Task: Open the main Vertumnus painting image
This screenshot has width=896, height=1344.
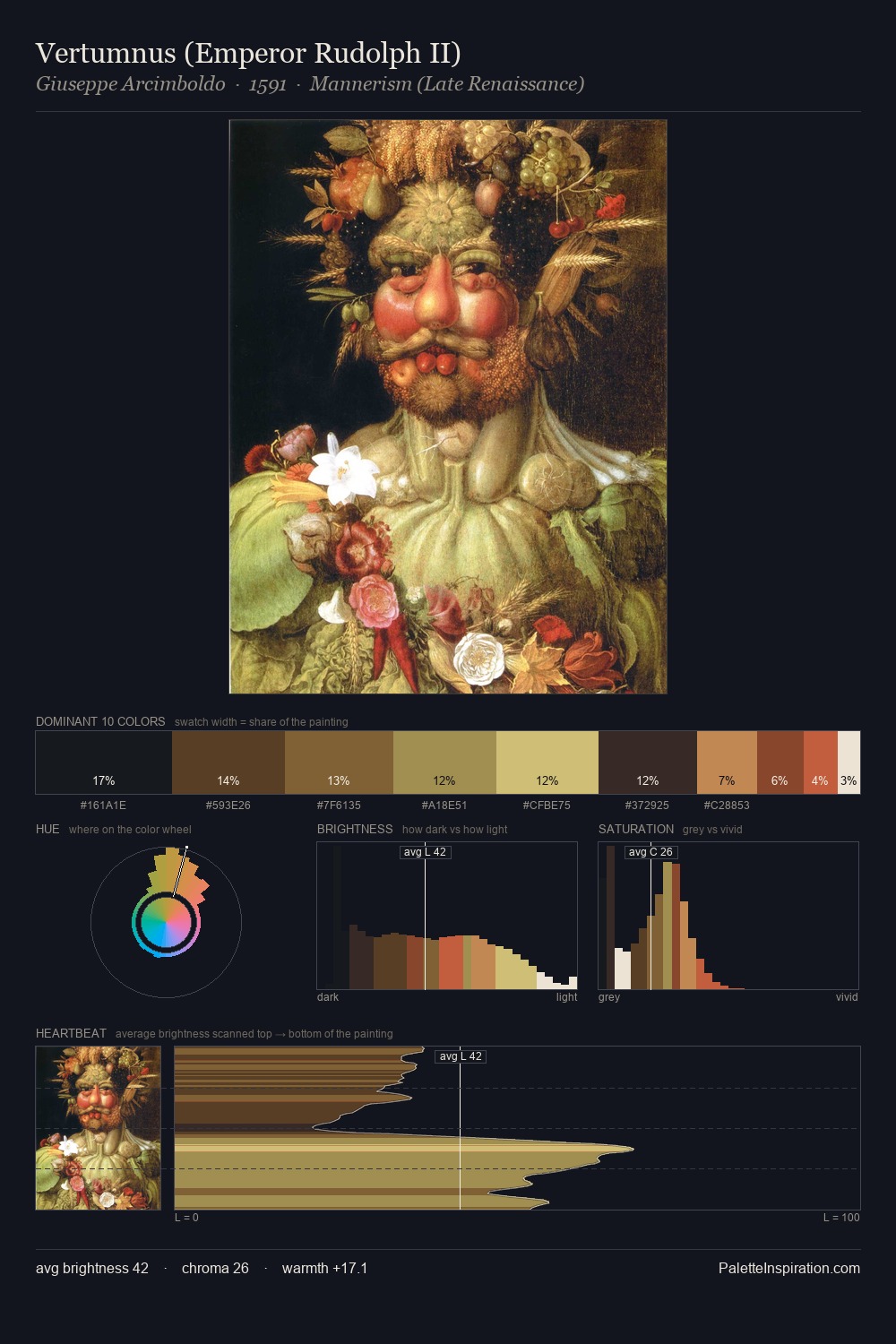Action: [x=448, y=407]
